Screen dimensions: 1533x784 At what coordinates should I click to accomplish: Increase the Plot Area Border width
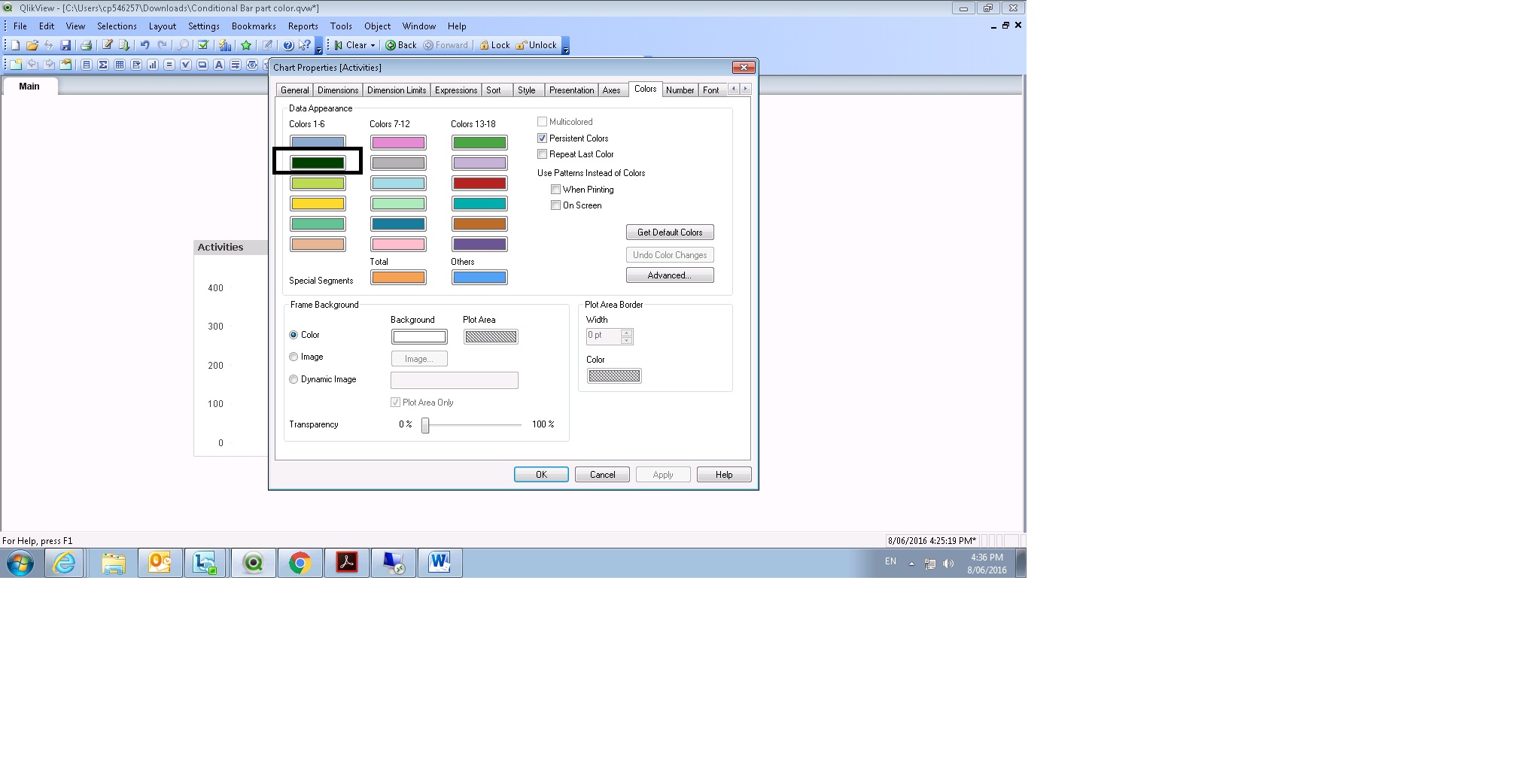(626, 333)
